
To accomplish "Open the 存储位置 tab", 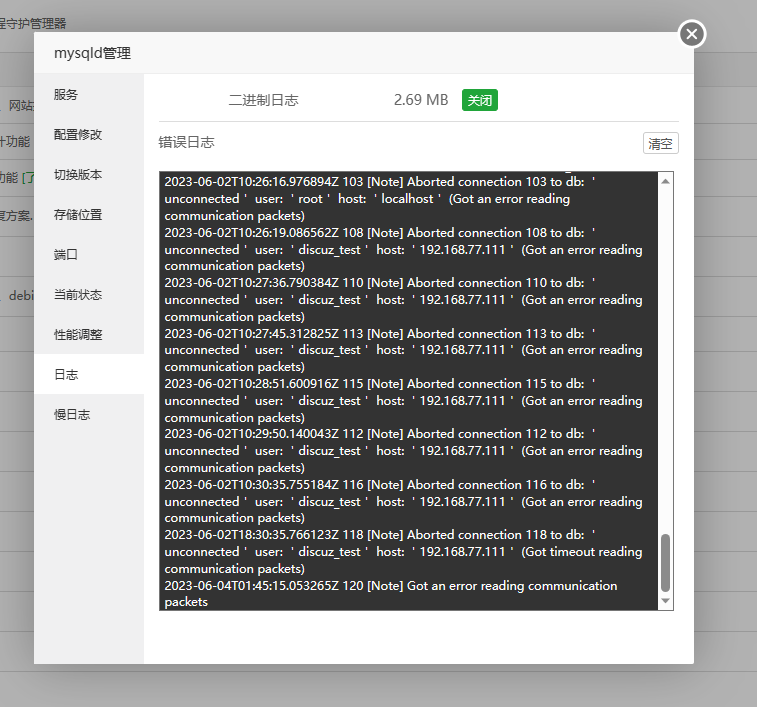I will pyautogui.click(x=89, y=214).
